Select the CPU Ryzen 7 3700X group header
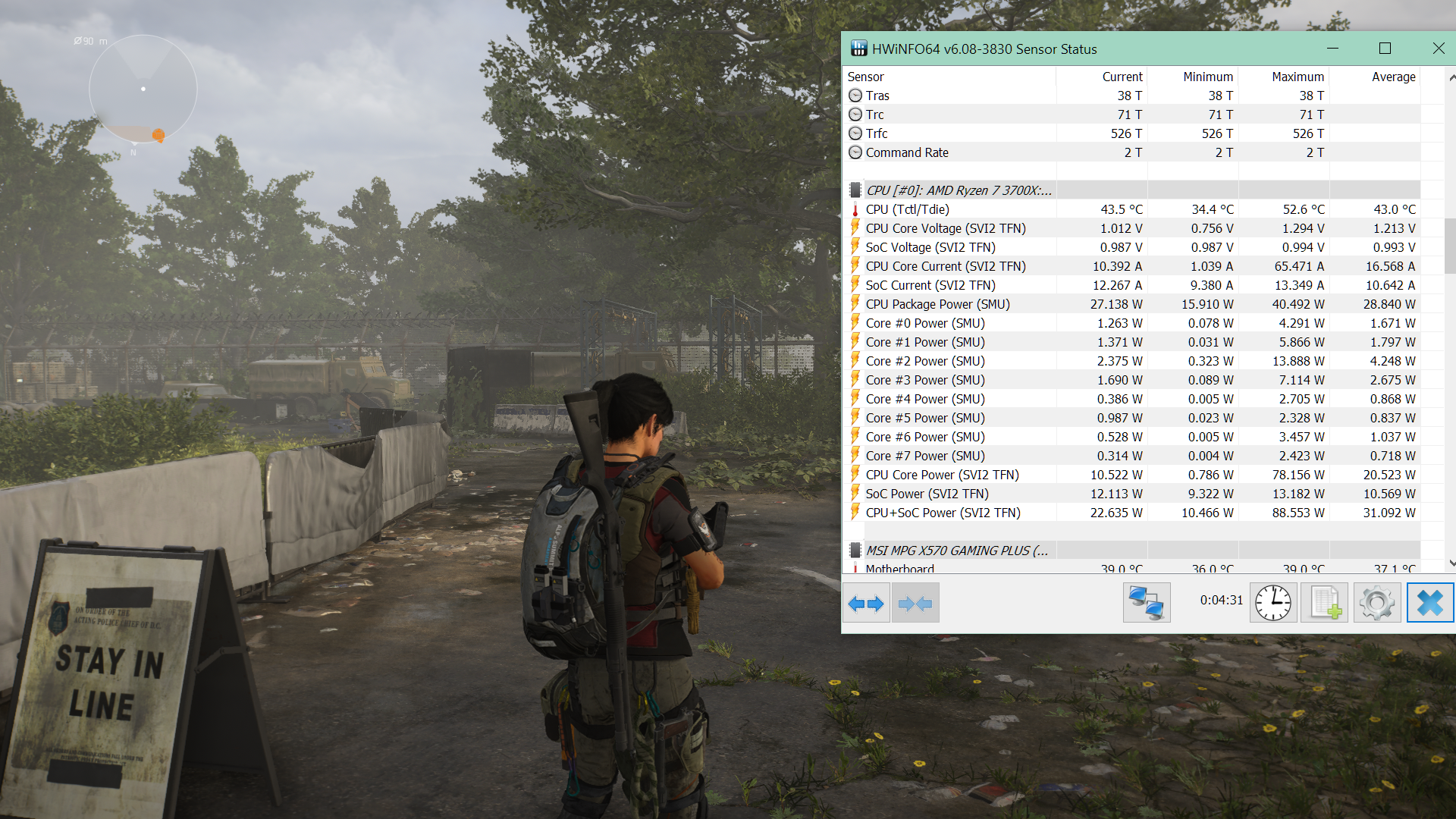This screenshot has height=819, width=1456. point(959,190)
